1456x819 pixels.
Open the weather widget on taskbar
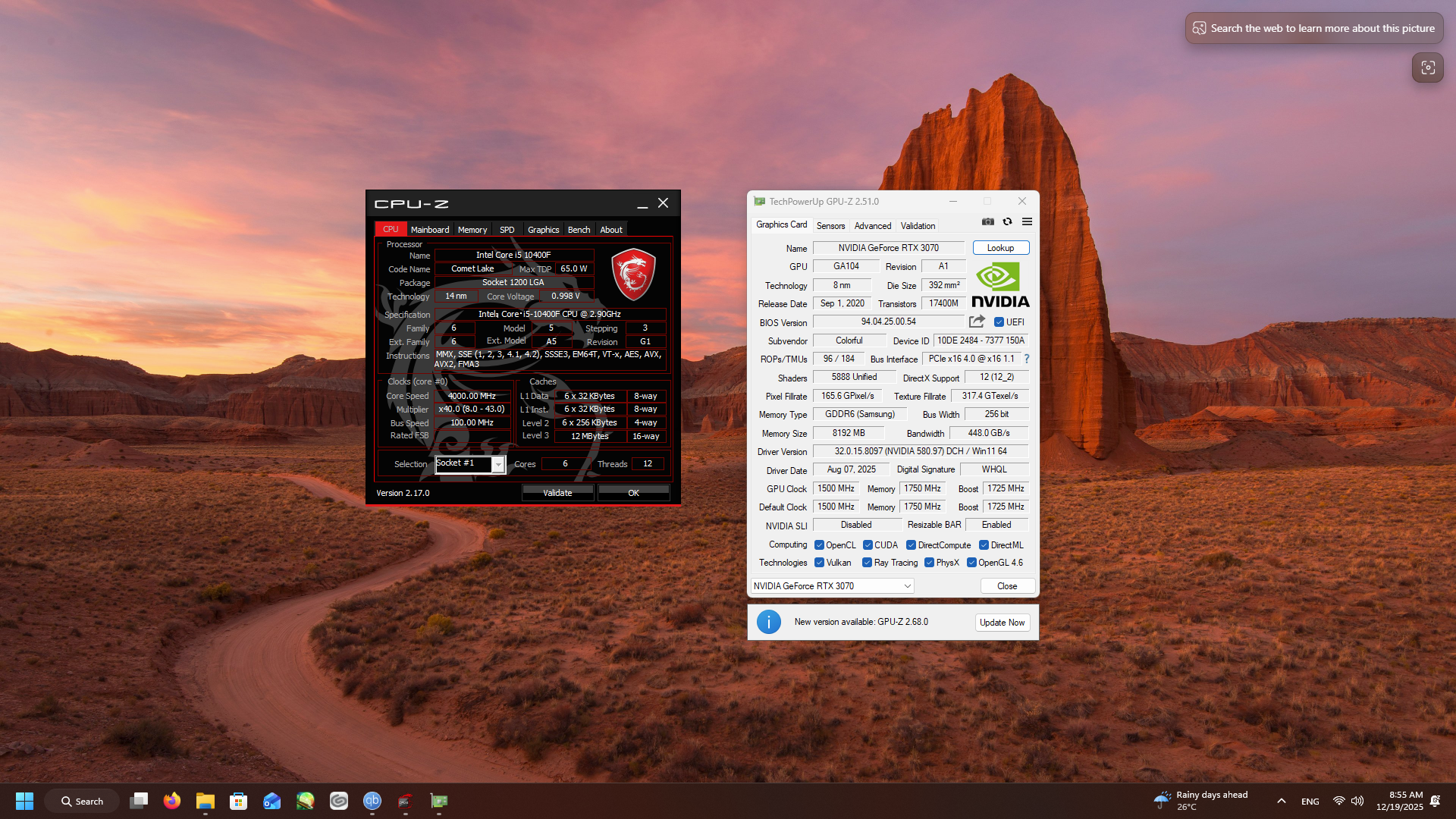1200,801
